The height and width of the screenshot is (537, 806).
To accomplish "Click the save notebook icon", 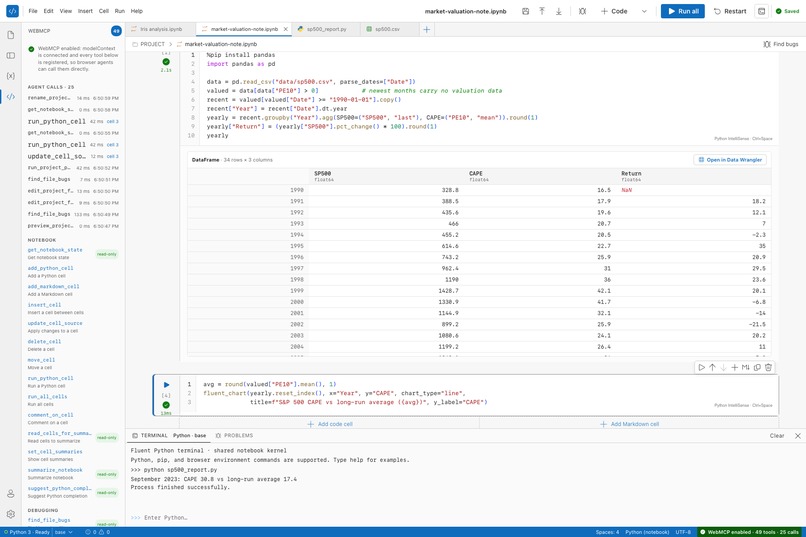I will (x=525, y=11).
